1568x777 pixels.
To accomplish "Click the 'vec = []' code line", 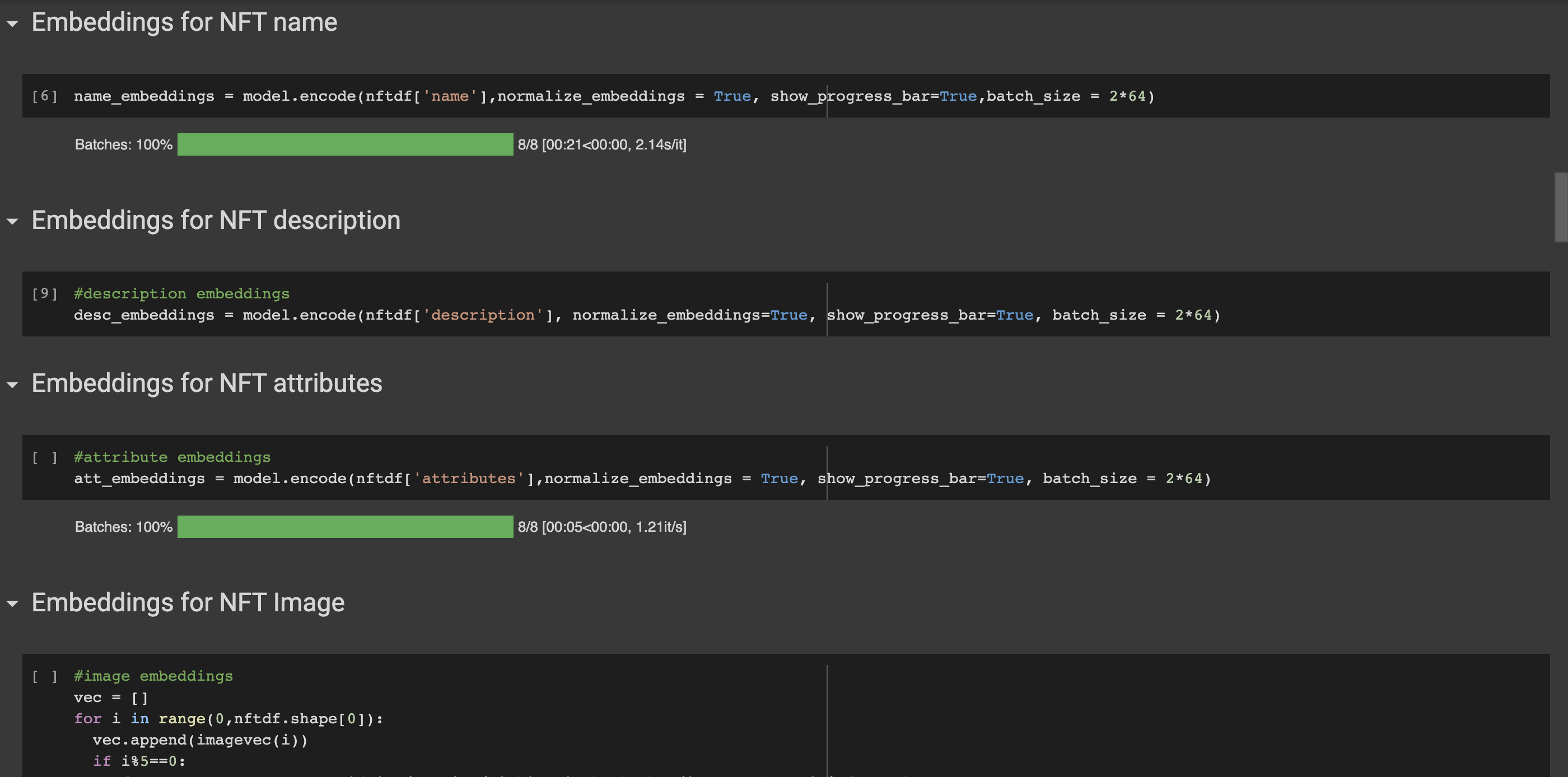I will coord(111,698).
